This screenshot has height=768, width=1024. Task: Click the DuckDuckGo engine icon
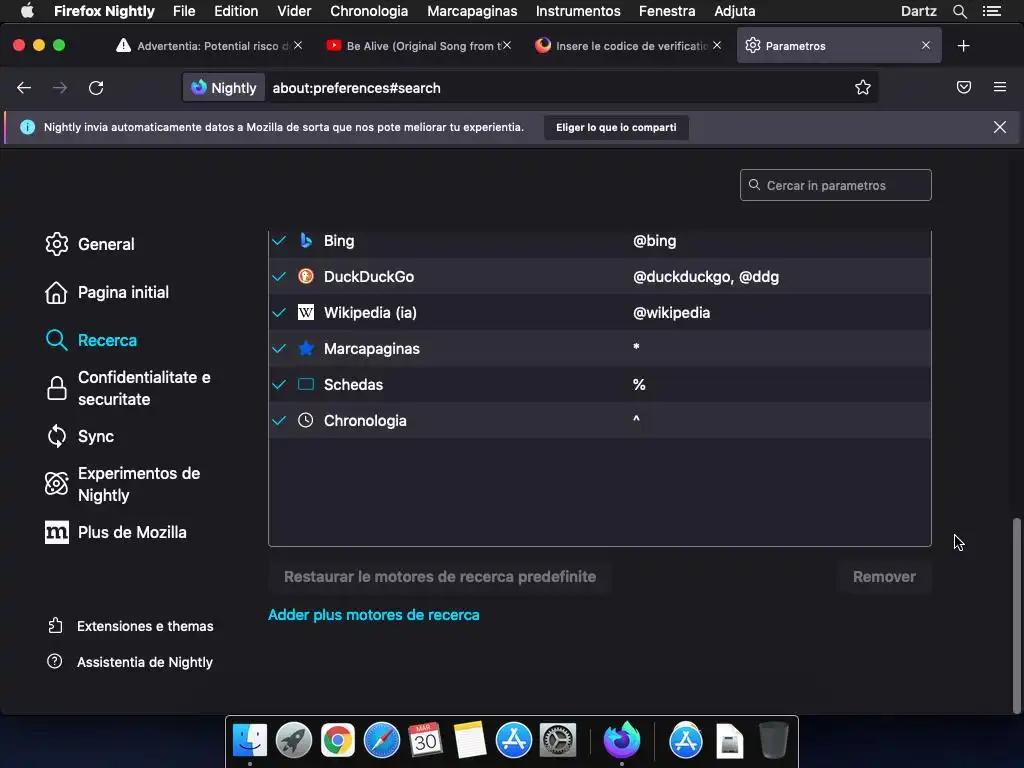coord(306,276)
